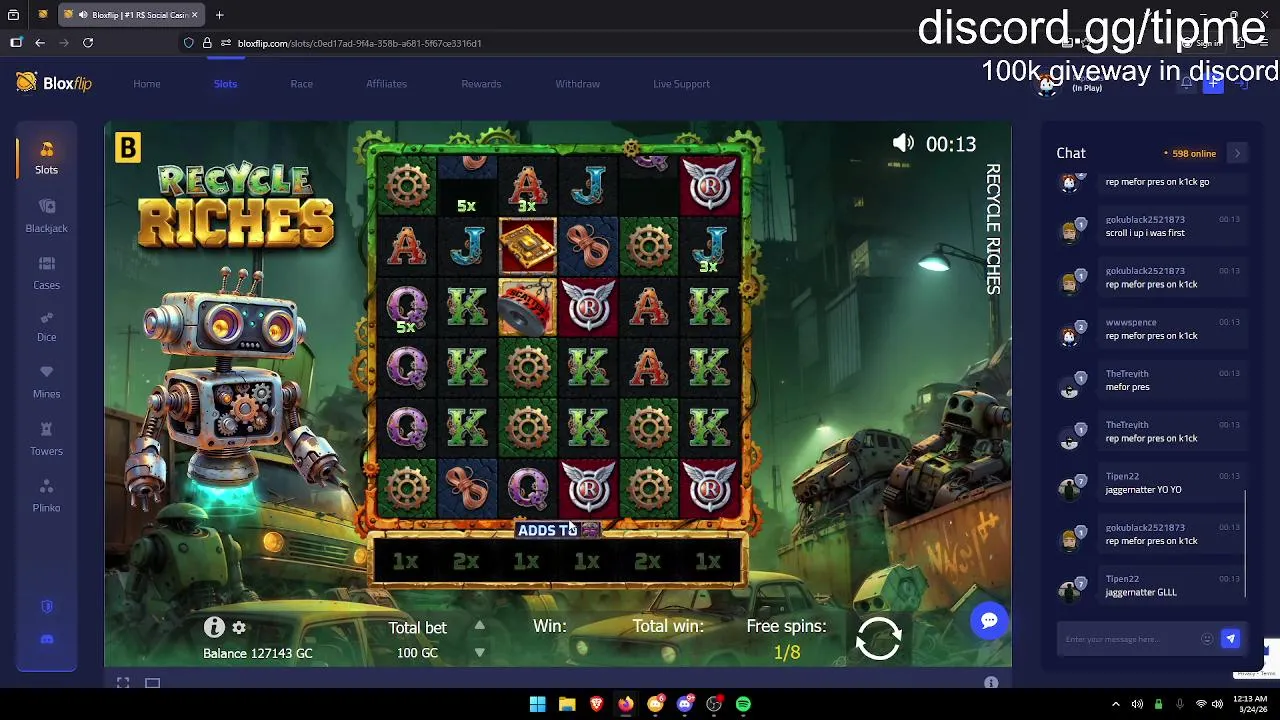1280x720 pixels.
Task: Open the Affiliates page
Action: click(386, 84)
